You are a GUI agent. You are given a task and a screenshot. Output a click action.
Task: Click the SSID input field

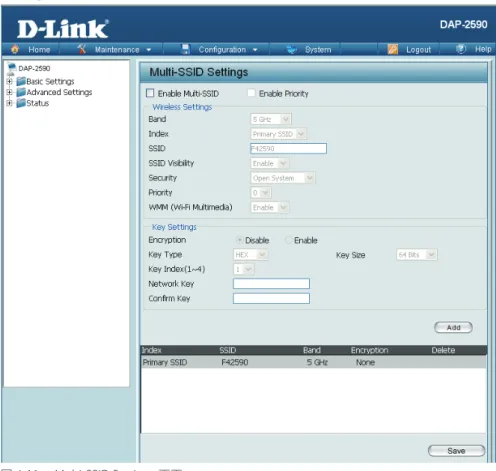288,148
